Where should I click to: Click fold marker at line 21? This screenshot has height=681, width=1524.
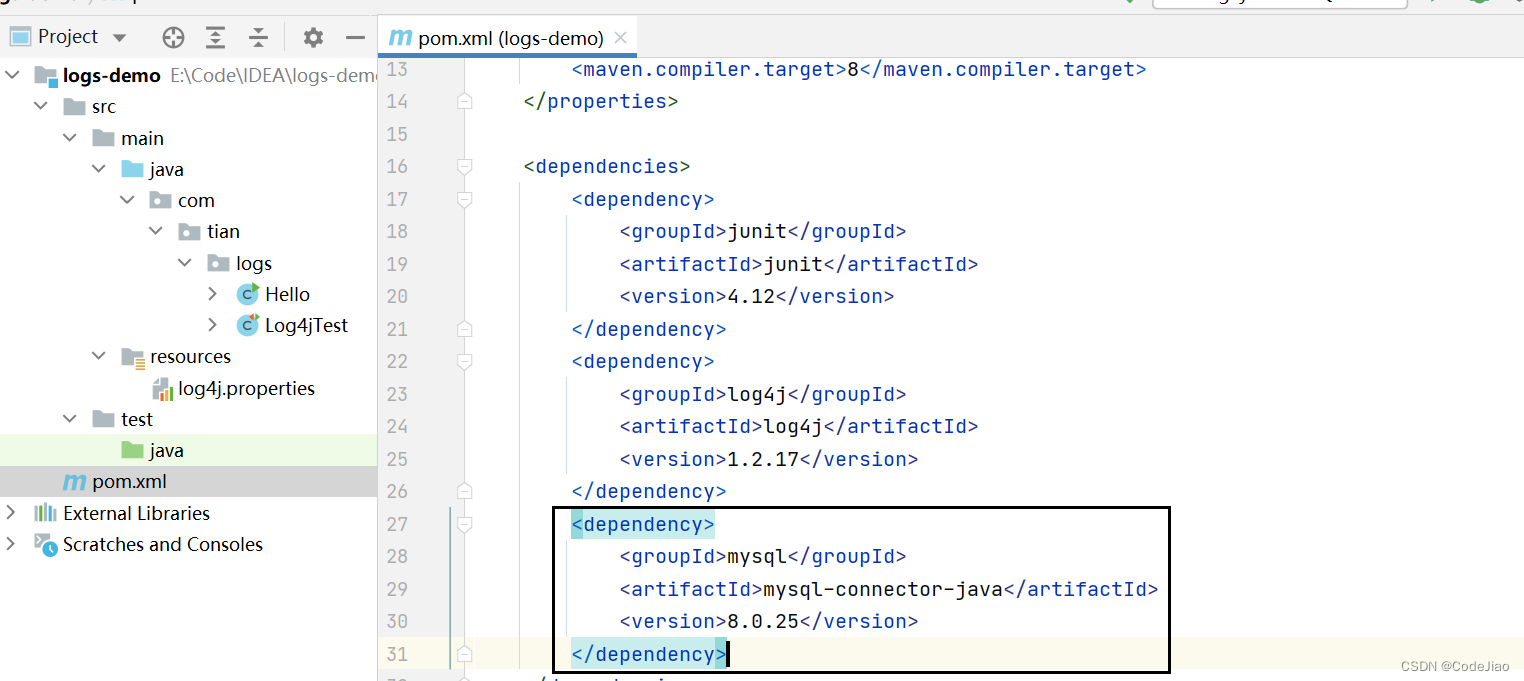(464, 329)
